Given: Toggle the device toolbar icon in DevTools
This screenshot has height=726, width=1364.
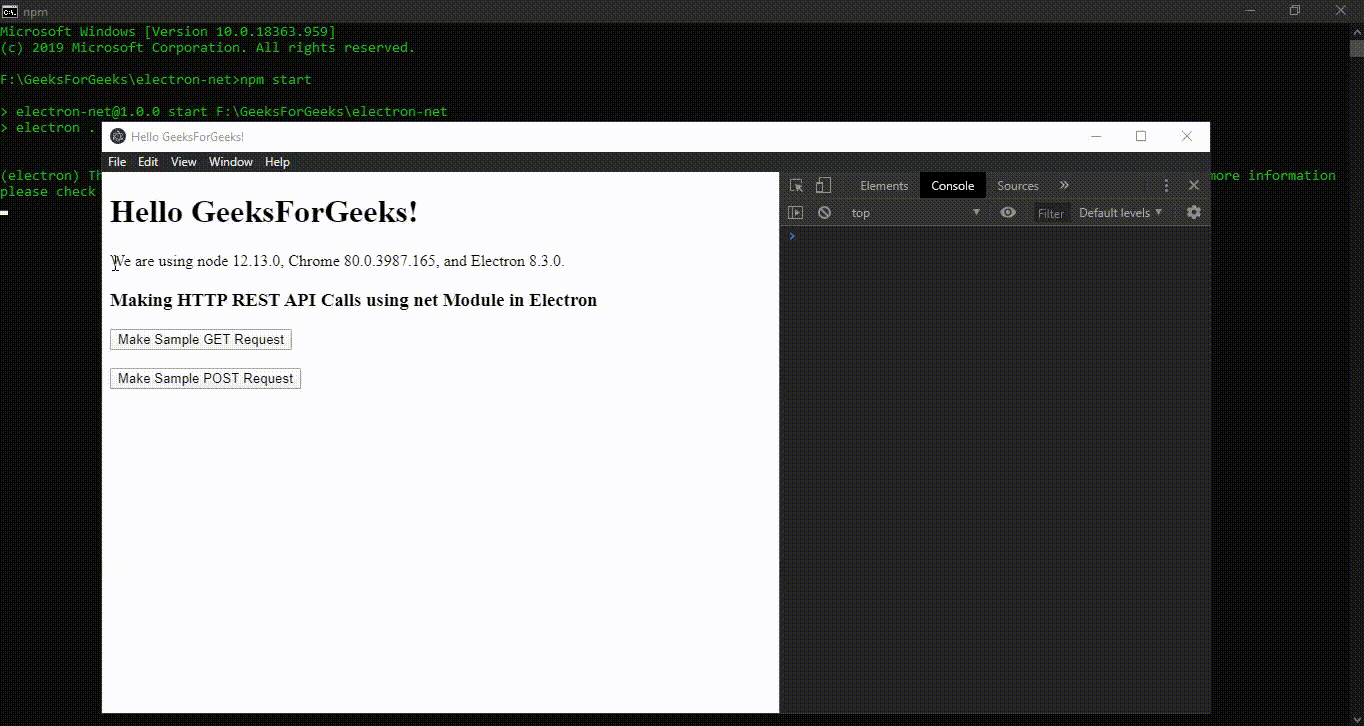Looking at the screenshot, I should pyautogui.click(x=823, y=186).
